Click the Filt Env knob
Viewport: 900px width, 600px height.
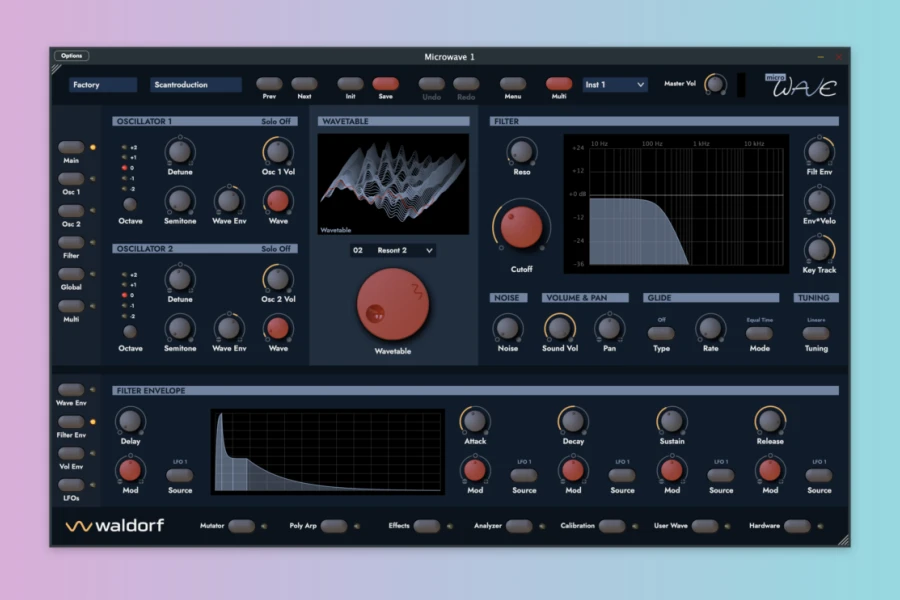point(818,152)
